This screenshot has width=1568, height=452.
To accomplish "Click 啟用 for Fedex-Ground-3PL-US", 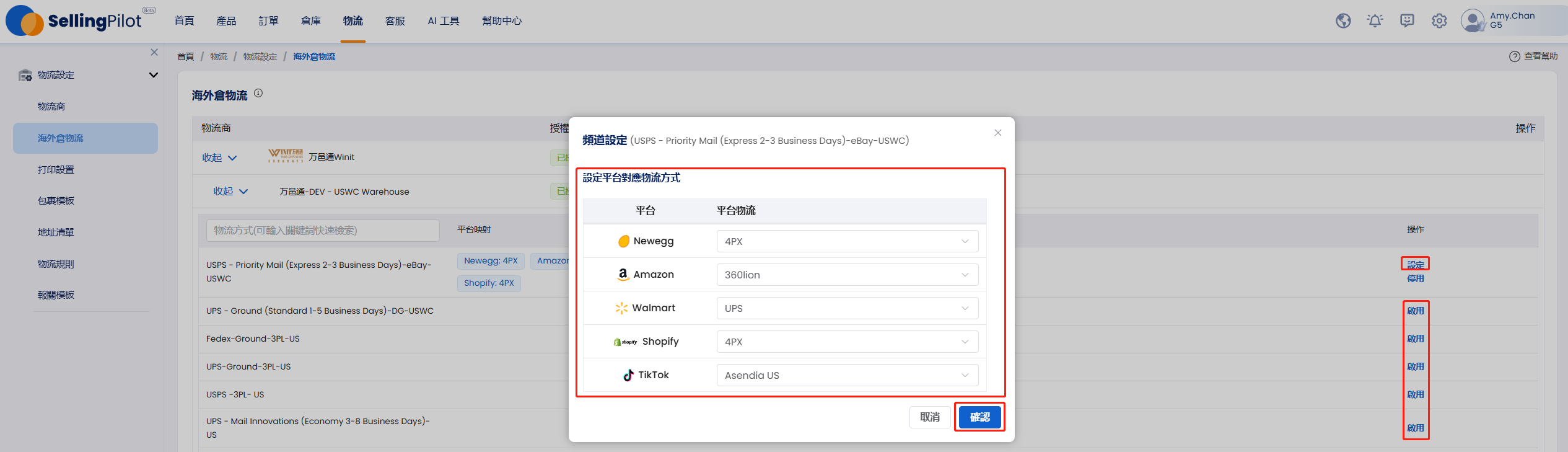I will point(1415,339).
